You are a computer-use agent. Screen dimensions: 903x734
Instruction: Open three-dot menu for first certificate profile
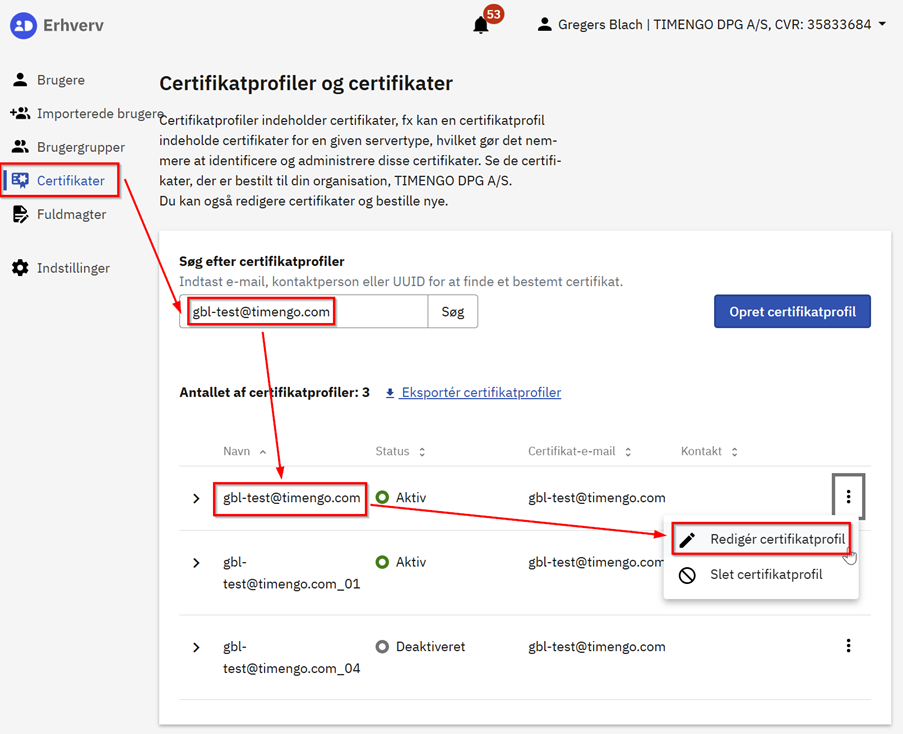click(x=848, y=497)
